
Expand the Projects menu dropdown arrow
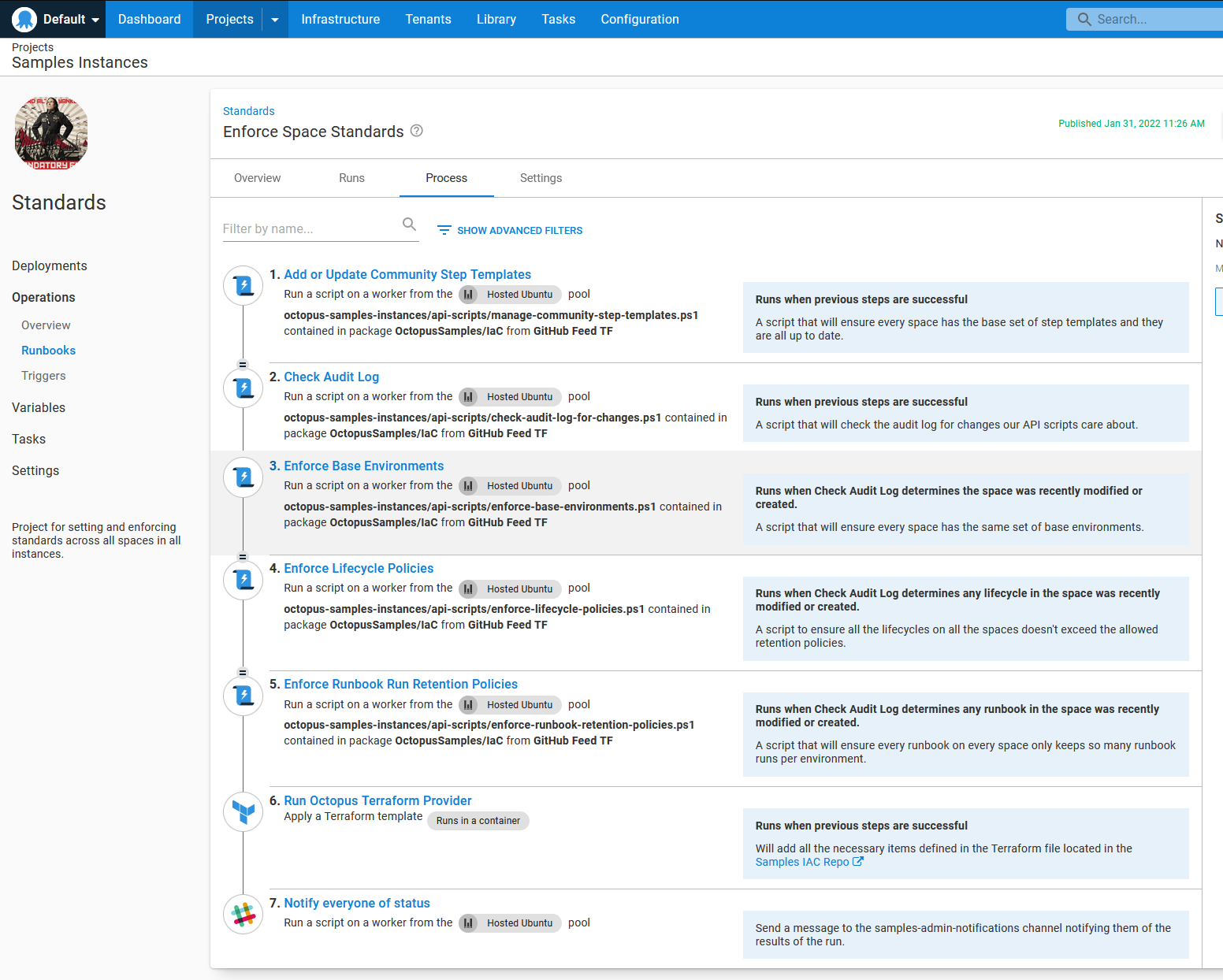tap(275, 20)
